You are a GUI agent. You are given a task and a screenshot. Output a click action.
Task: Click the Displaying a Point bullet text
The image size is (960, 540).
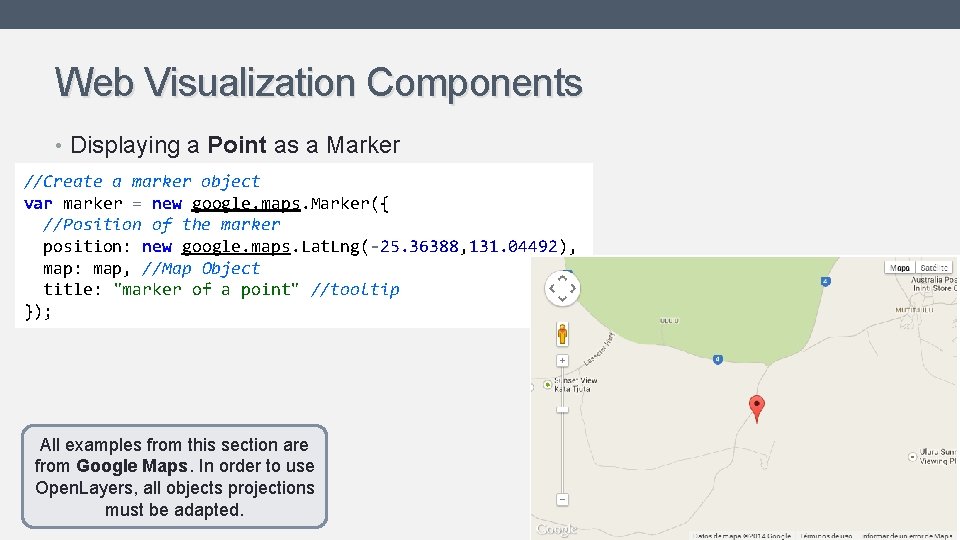235,145
